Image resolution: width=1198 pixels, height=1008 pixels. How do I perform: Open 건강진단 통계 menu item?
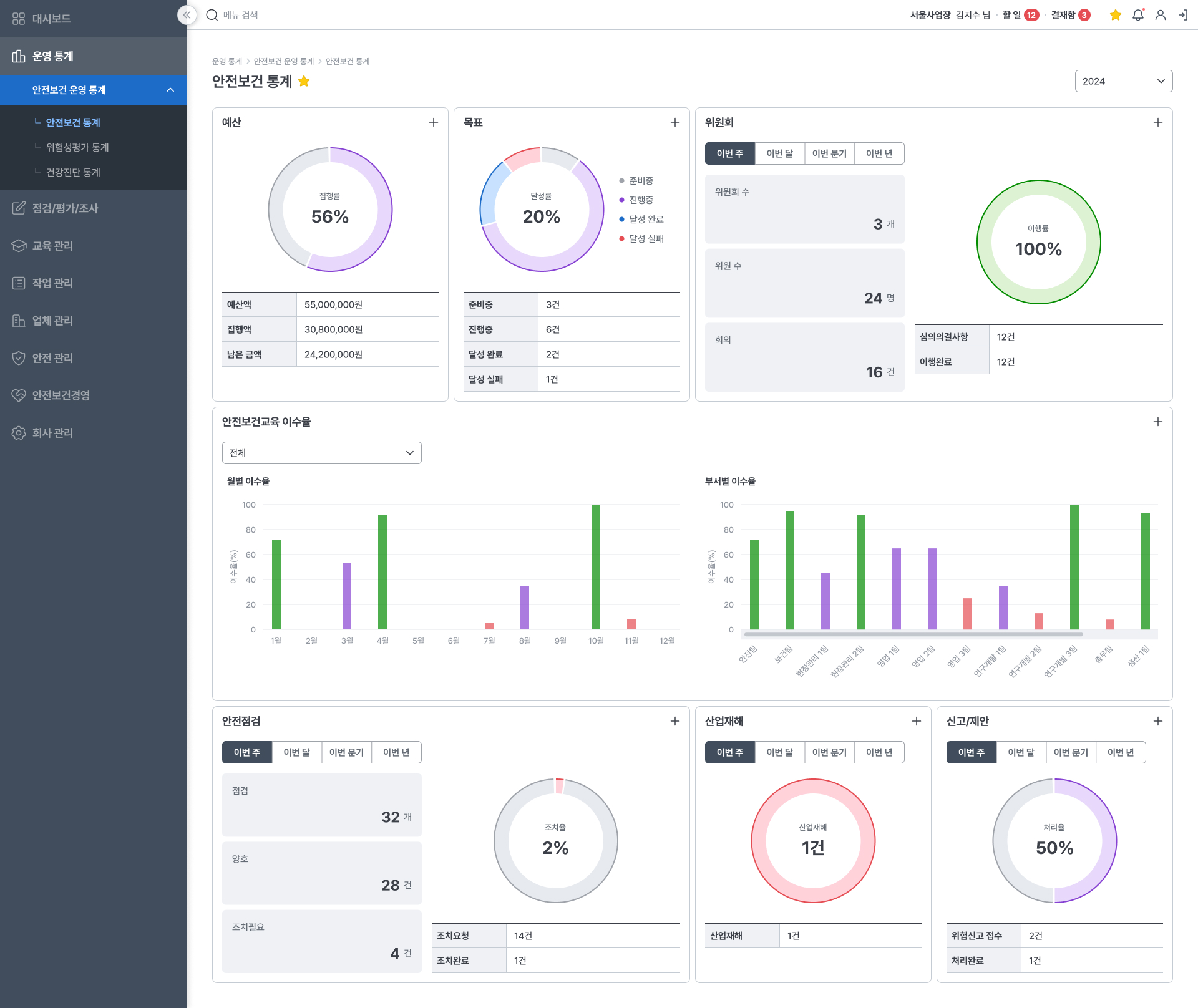click(73, 172)
